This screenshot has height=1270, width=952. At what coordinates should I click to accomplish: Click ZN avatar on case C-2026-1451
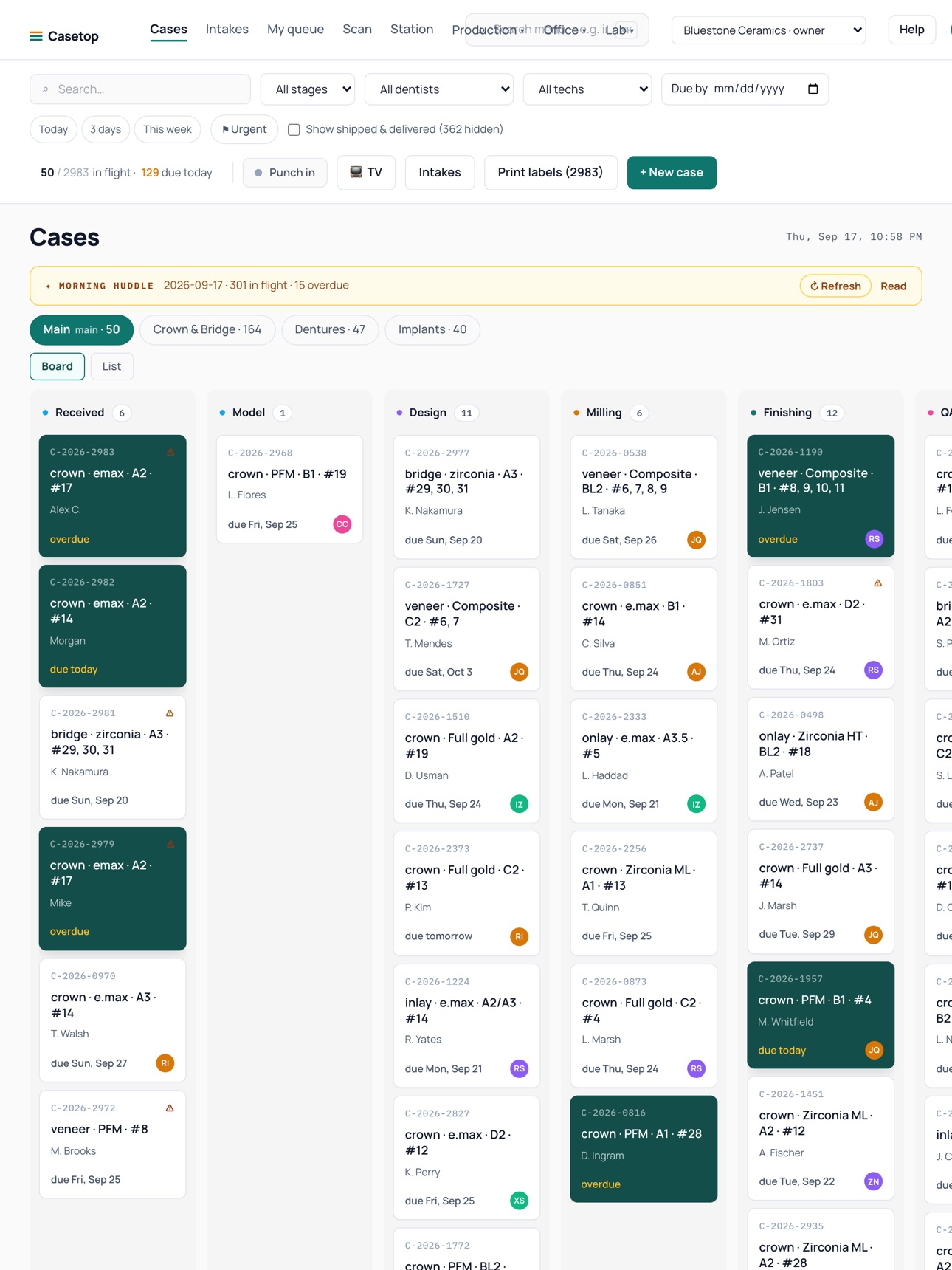(x=873, y=1181)
